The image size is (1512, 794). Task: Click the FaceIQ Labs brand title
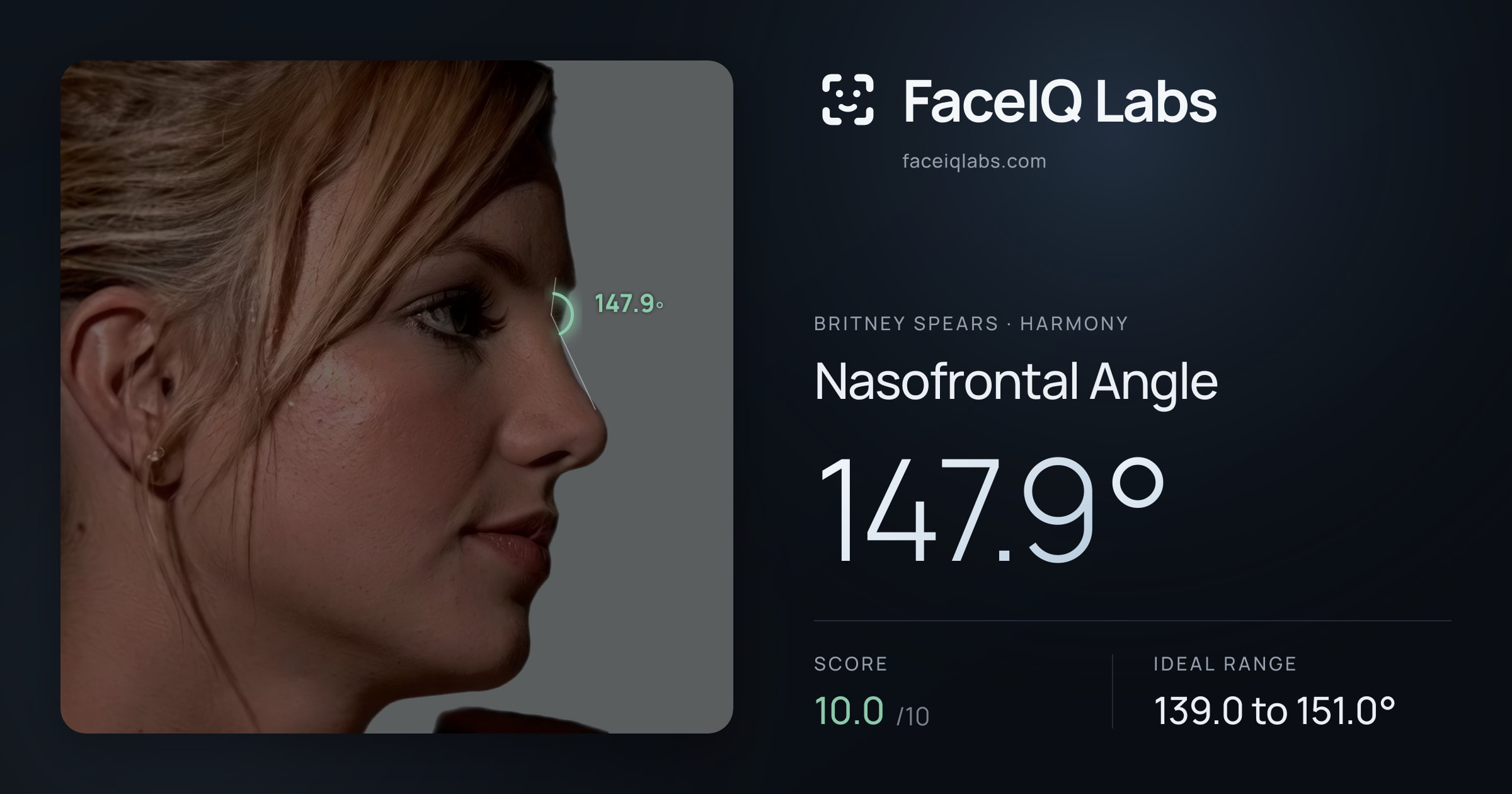point(1060,101)
